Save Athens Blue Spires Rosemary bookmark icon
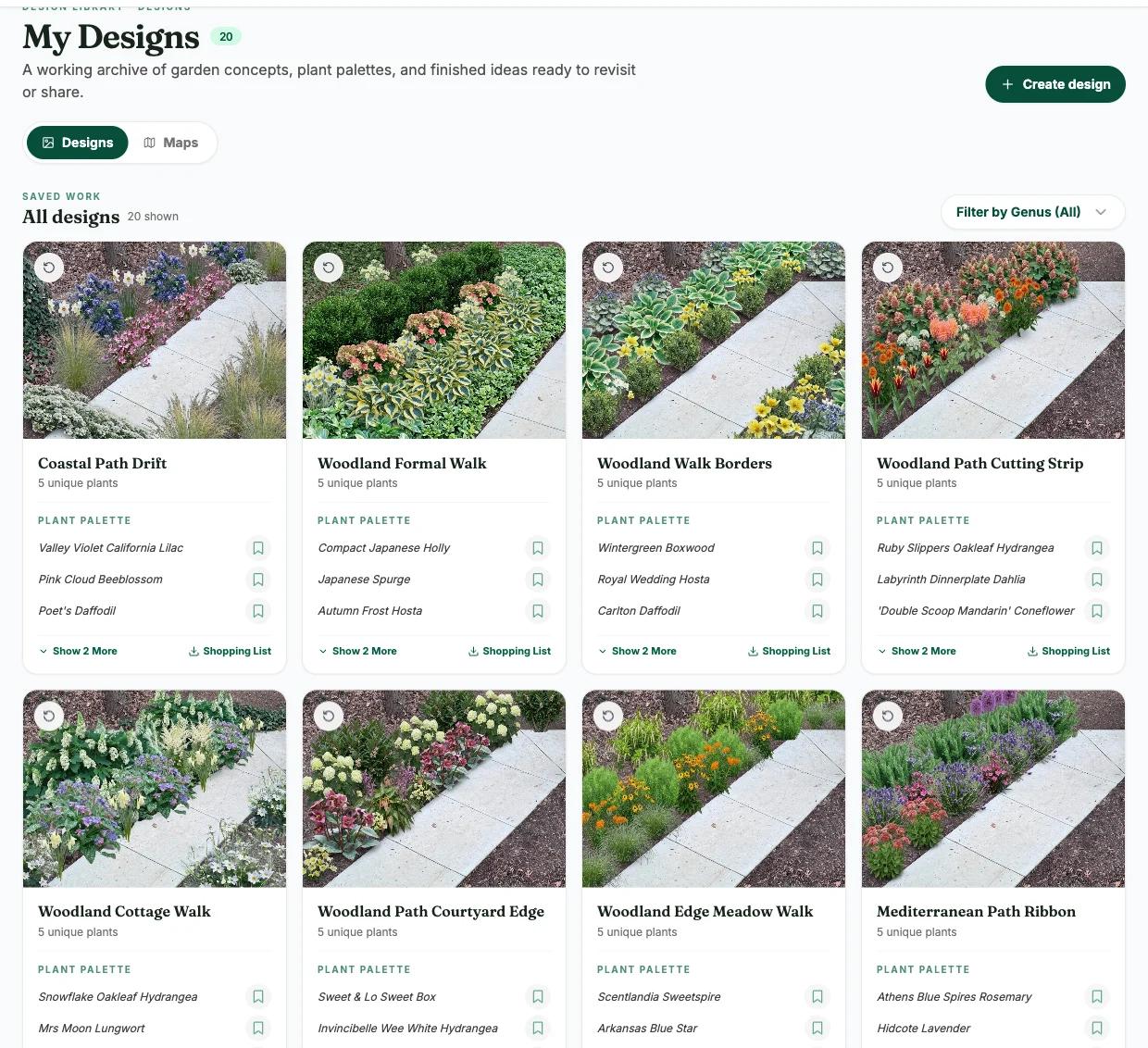The width and height of the screenshot is (1148, 1048). click(x=1097, y=997)
